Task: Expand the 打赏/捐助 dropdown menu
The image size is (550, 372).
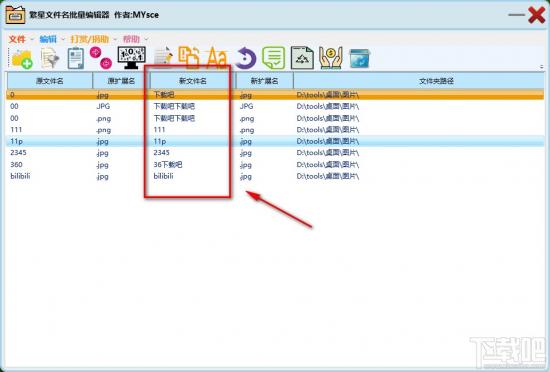Action: click(90, 39)
